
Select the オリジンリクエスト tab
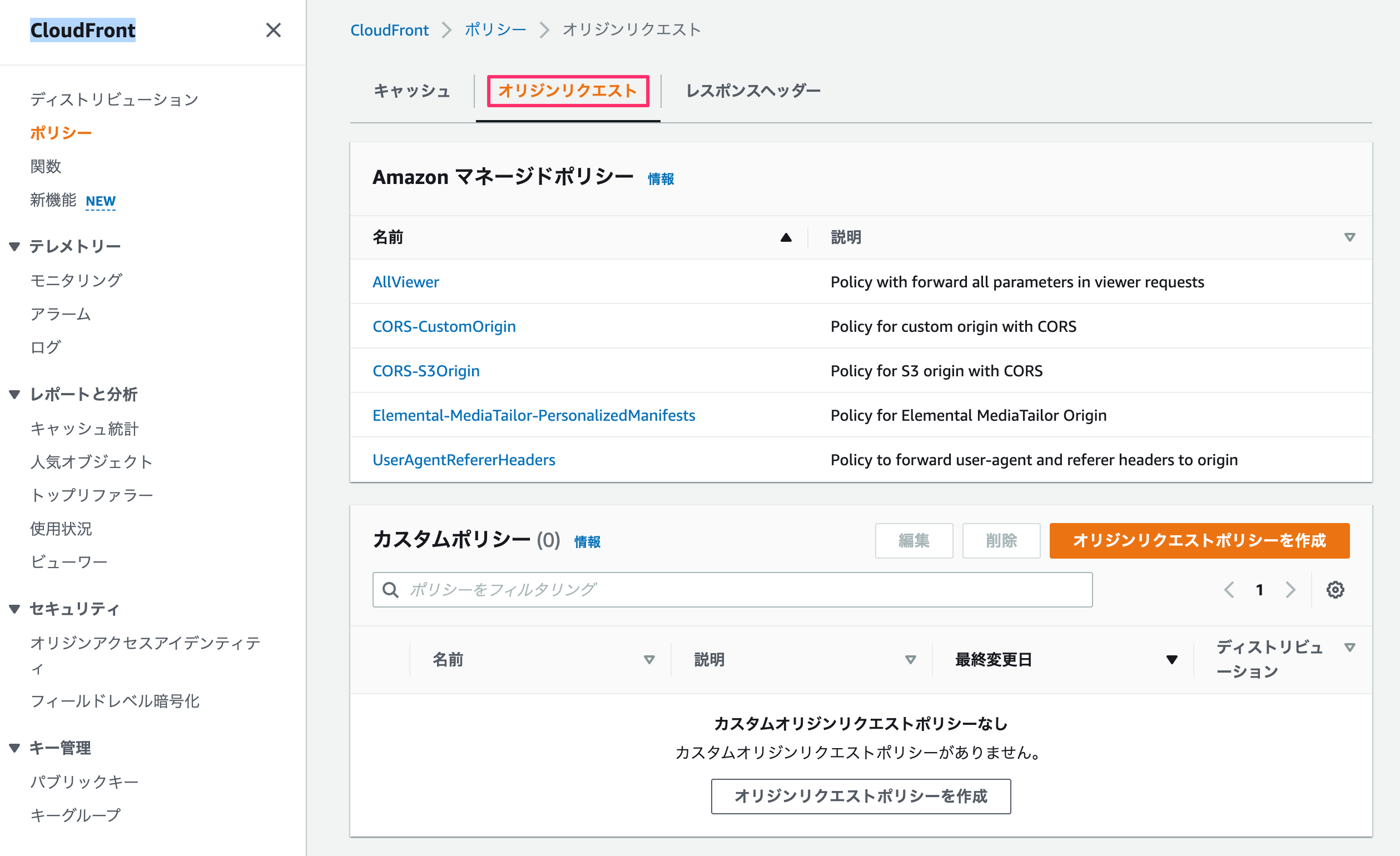568,91
